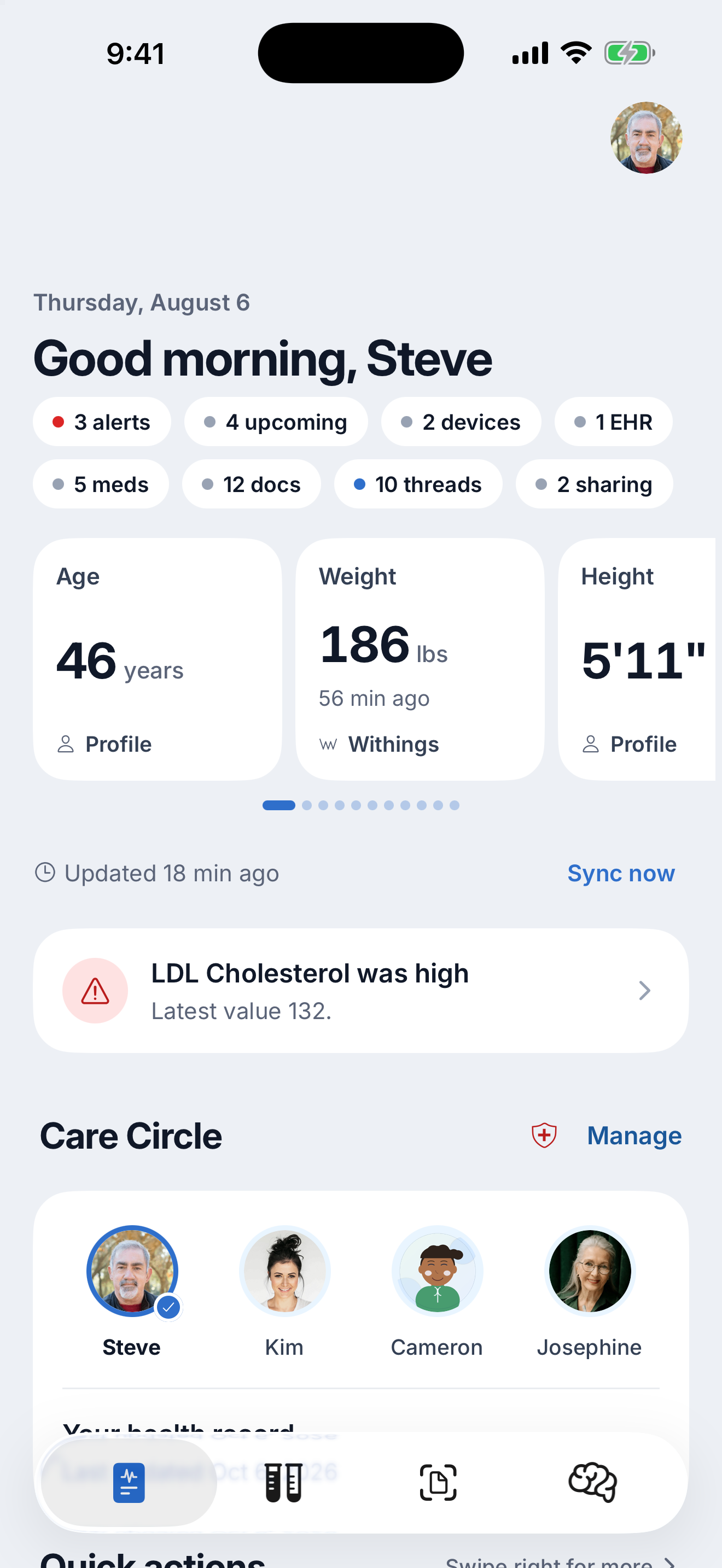Tap the clock icon beside Updated
Image resolution: width=722 pixels, height=1568 pixels.
pyautogui.click(x=45, y=872)
